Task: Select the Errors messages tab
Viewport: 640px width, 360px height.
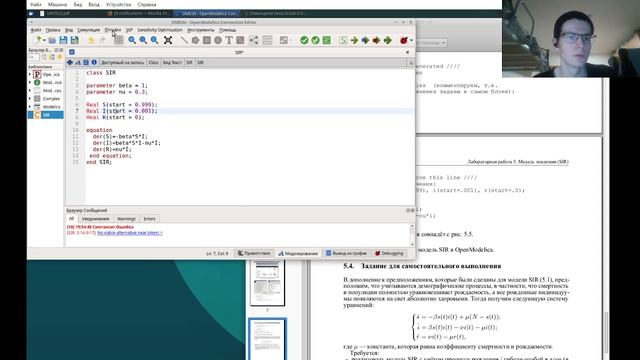Action: tap(149, 219)
